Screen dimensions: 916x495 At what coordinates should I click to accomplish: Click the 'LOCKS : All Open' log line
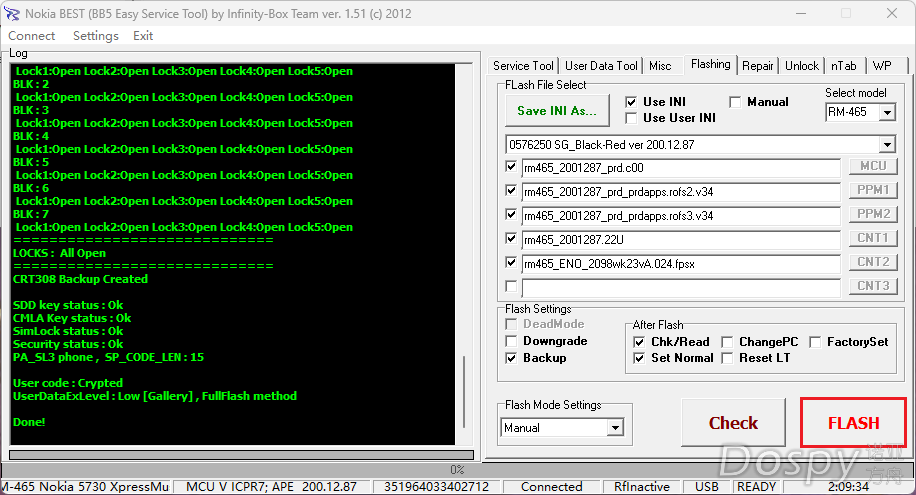(x=60, y=253)
